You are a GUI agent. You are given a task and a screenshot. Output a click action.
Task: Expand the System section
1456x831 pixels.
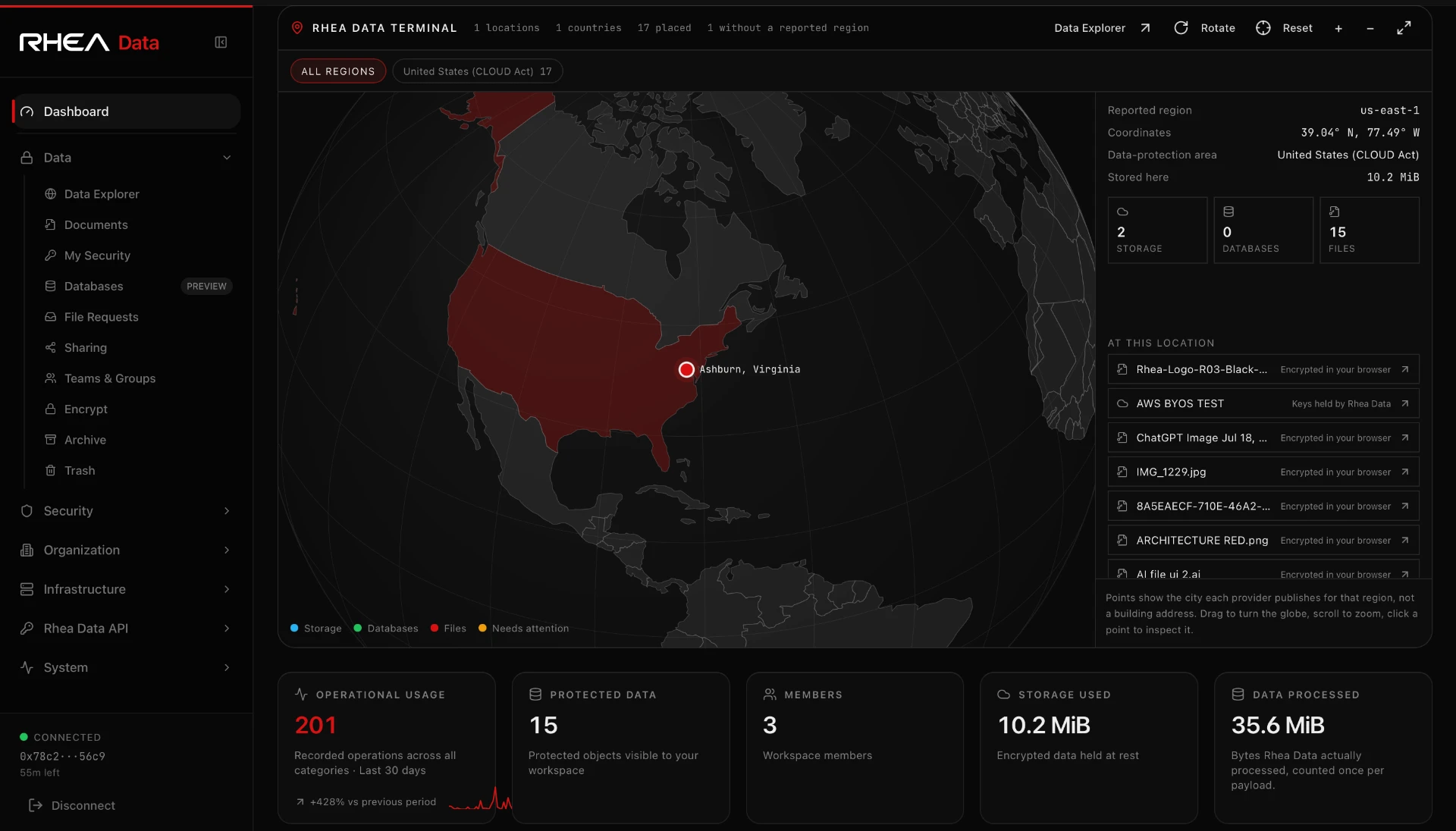click(126, 668)
